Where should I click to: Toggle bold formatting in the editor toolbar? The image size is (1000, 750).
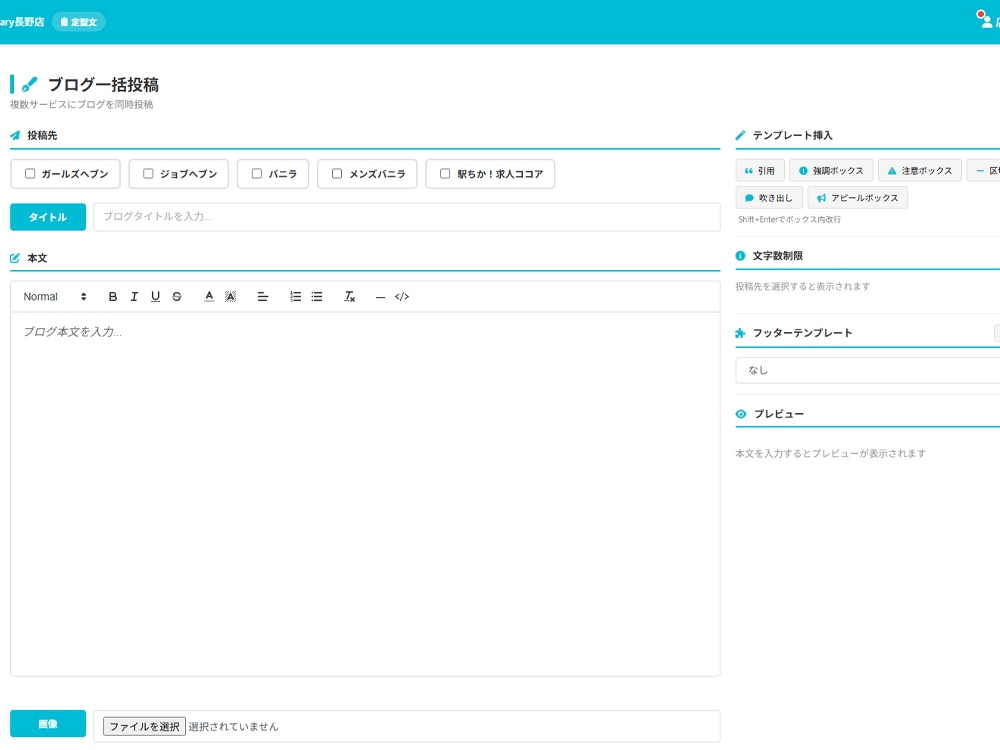[113, 297]
